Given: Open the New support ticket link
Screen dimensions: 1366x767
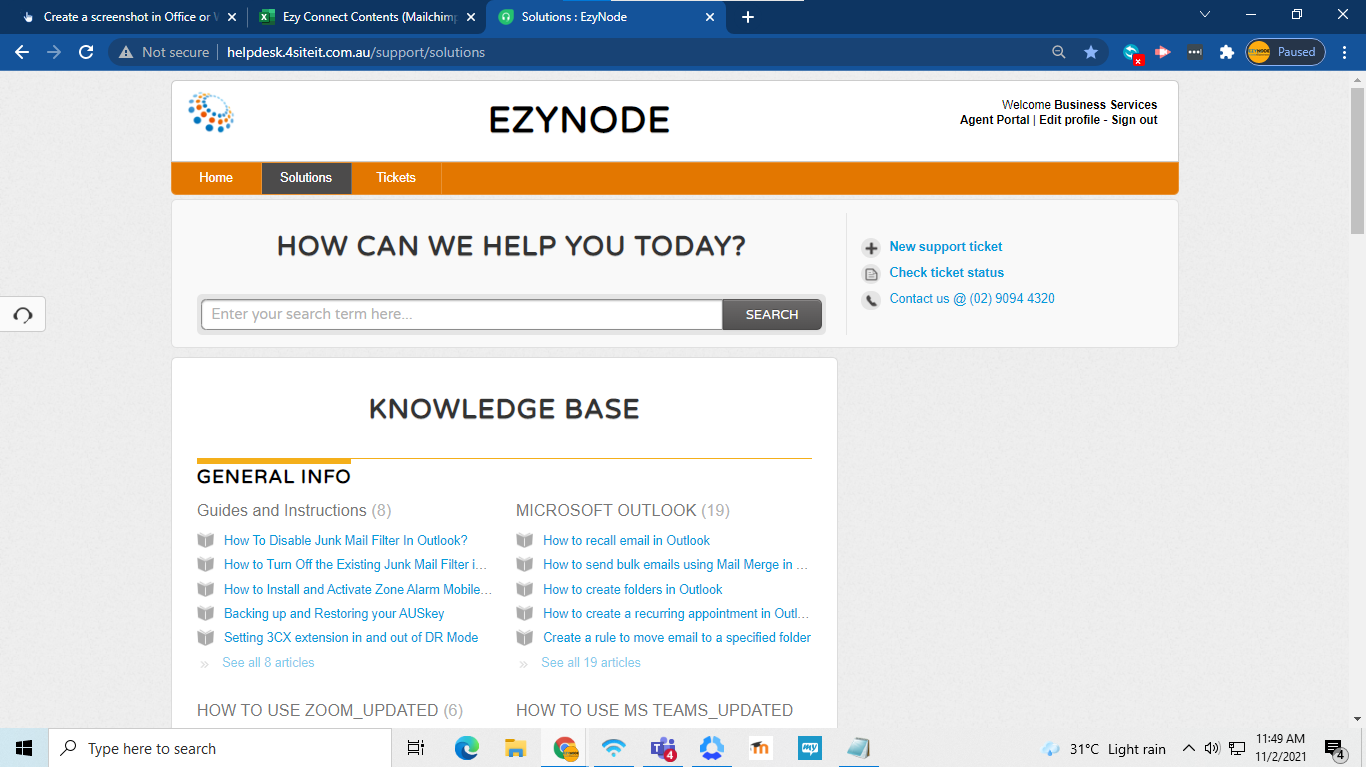Looking at the screenshot, I should point(945,247).
